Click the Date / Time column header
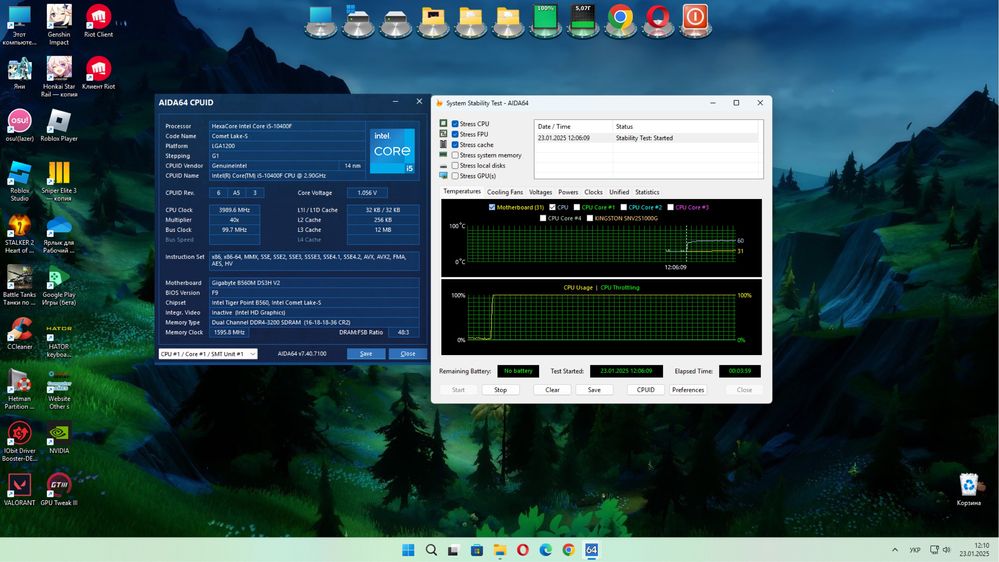 [573, 126]
